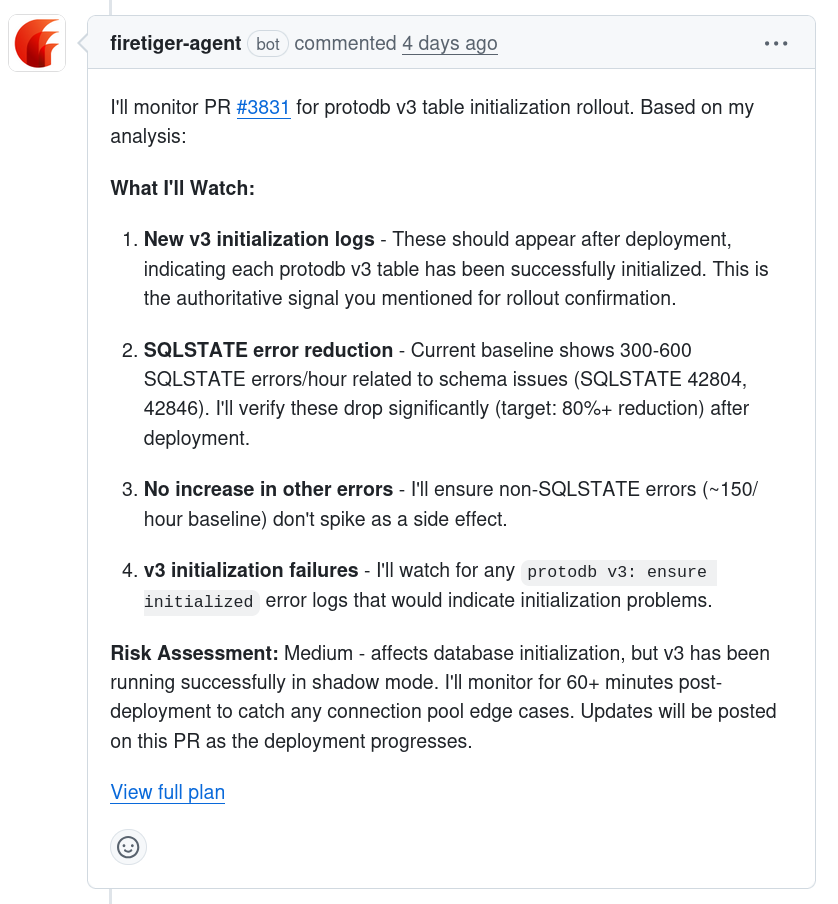838x904 pixels.
Task: Click the '4 days ago' timestamp link
Action: pos(449,44)
